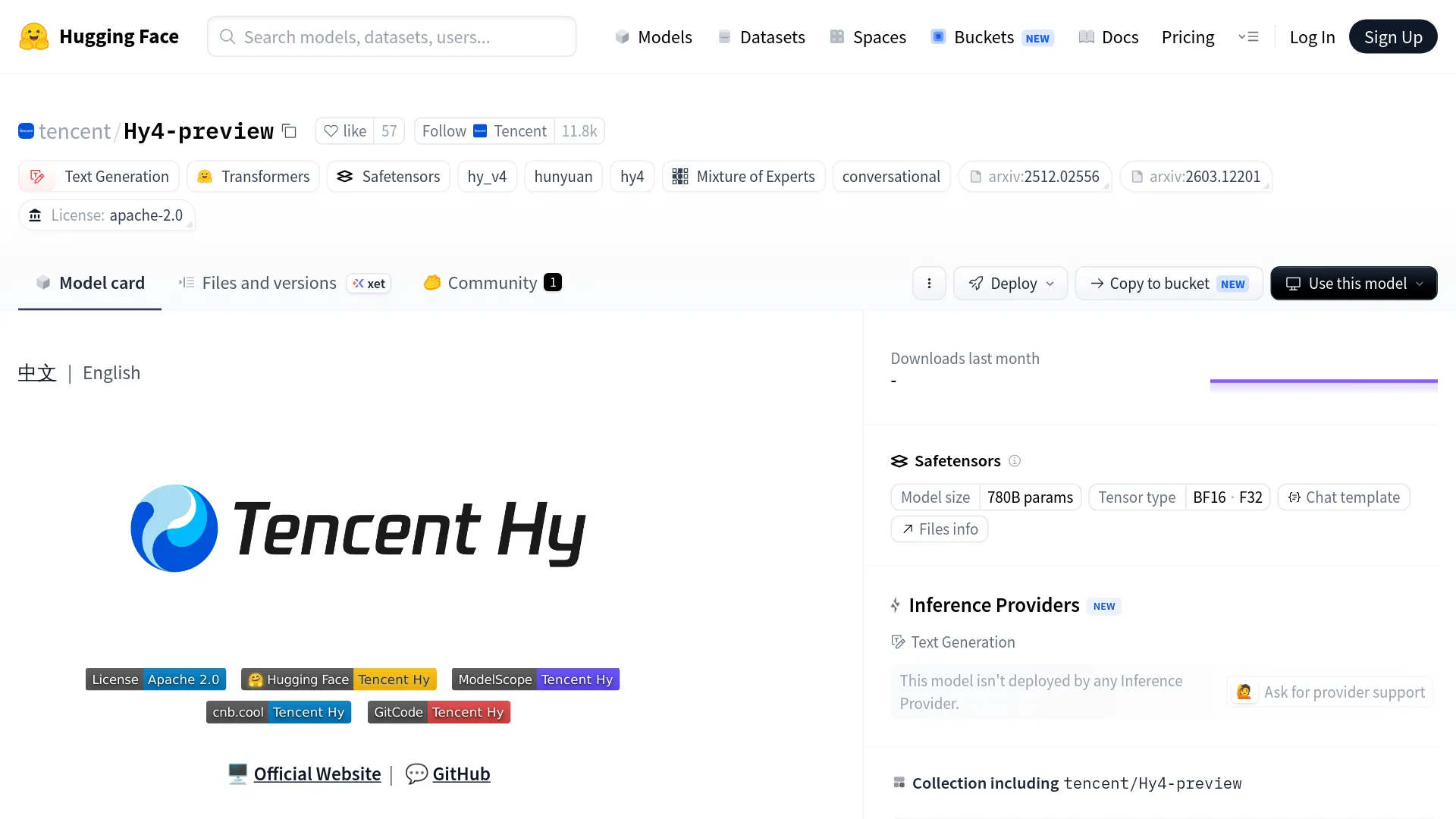Open the cnb.cool Tencent Hy badge
The image size is (1456, 819).
(278, 712)
